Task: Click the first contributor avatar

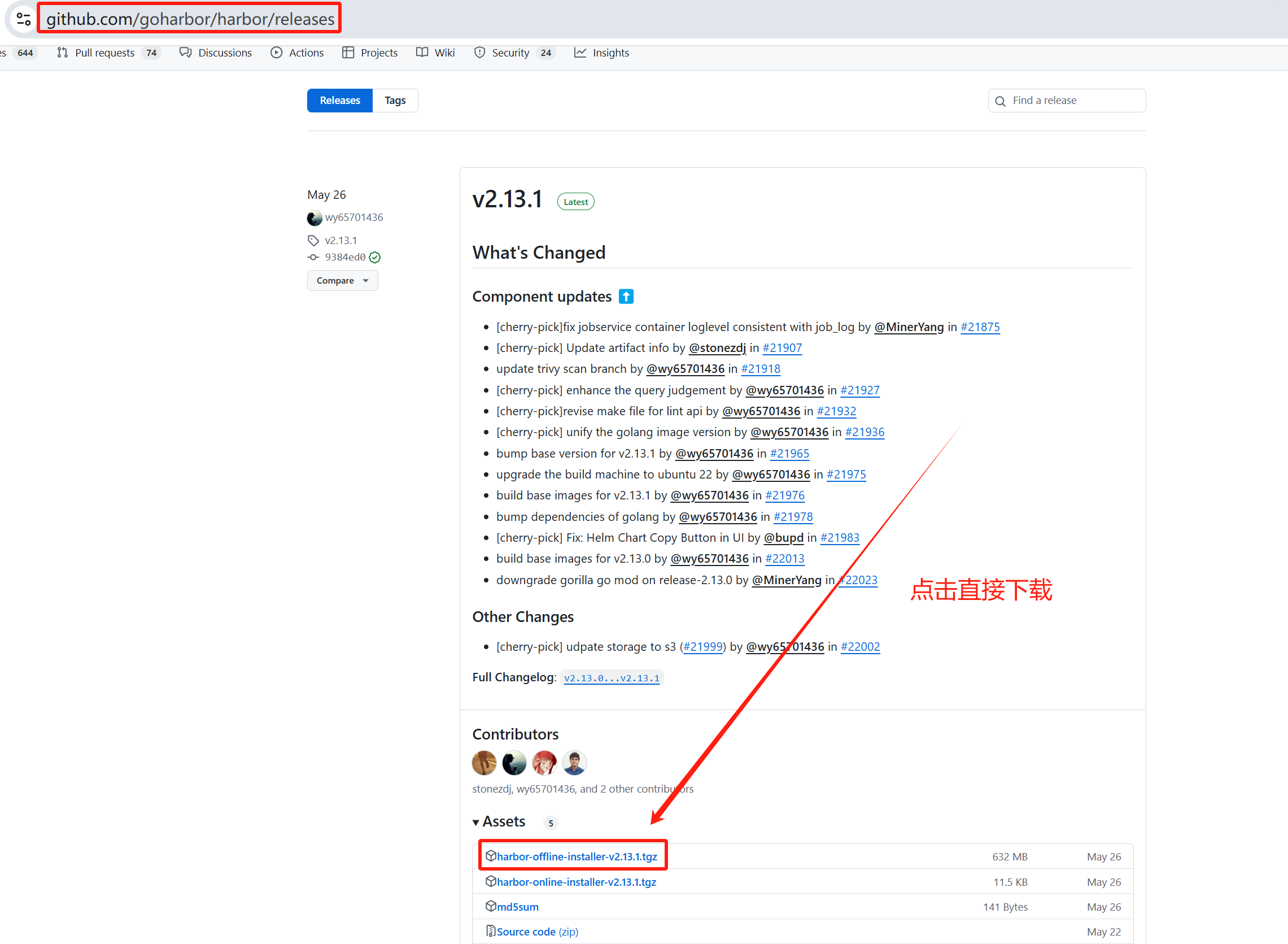Action: click(484, 762)
